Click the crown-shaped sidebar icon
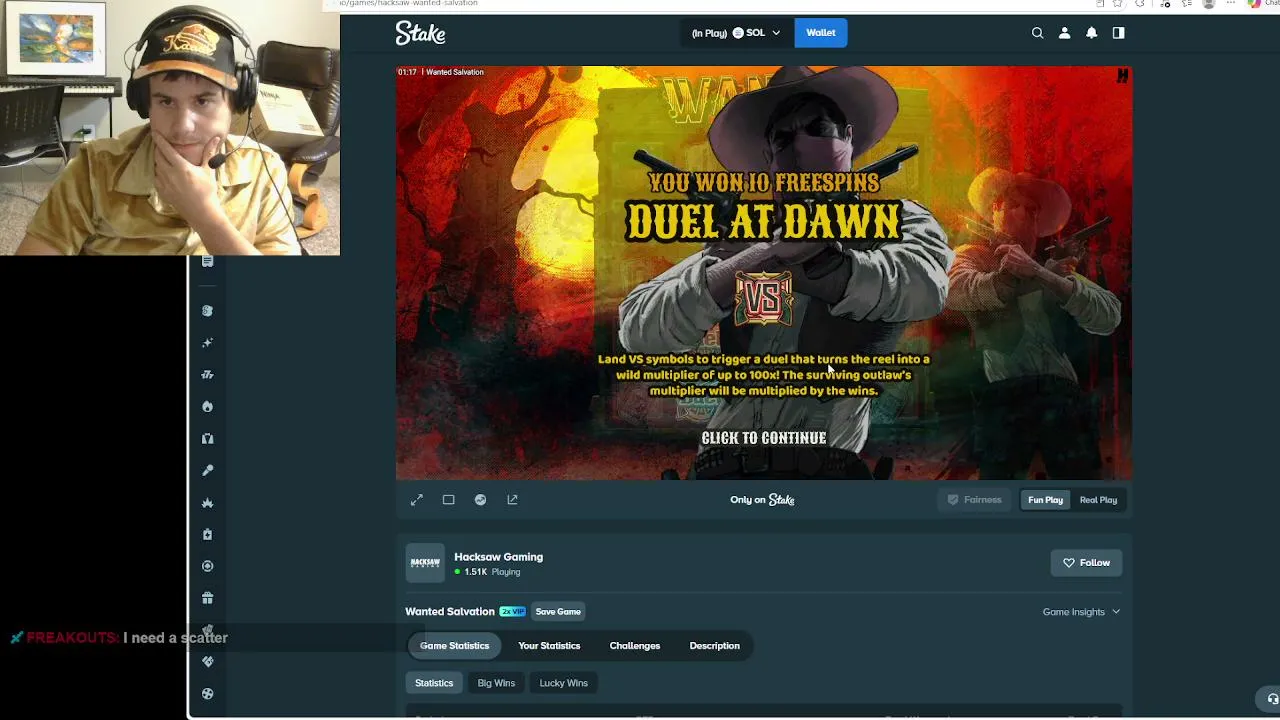Image resolution: width=1280 pixels, height=720 pixels. tap(208, 503)
